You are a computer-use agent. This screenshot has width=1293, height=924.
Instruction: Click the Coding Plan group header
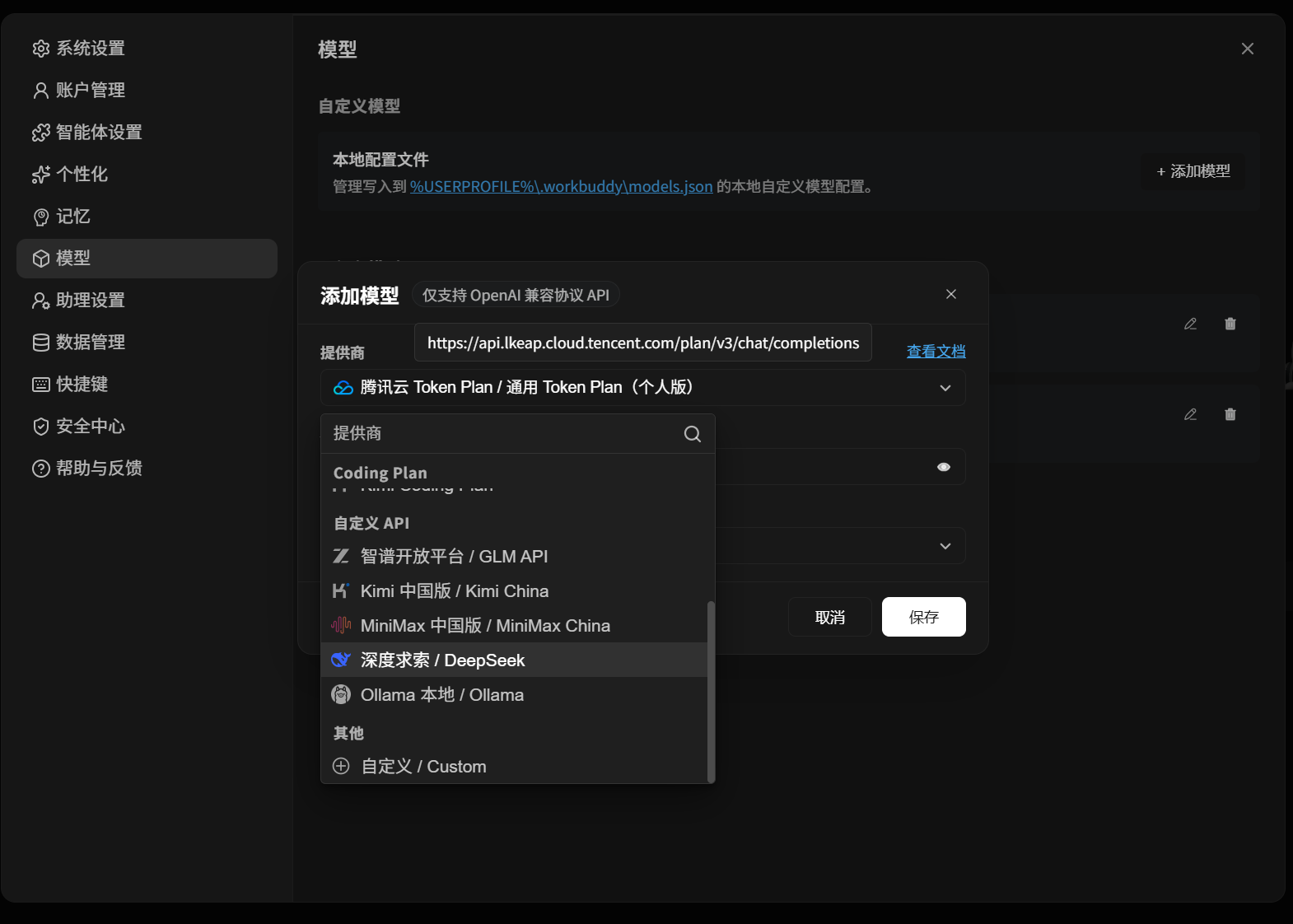coord(380,473)
